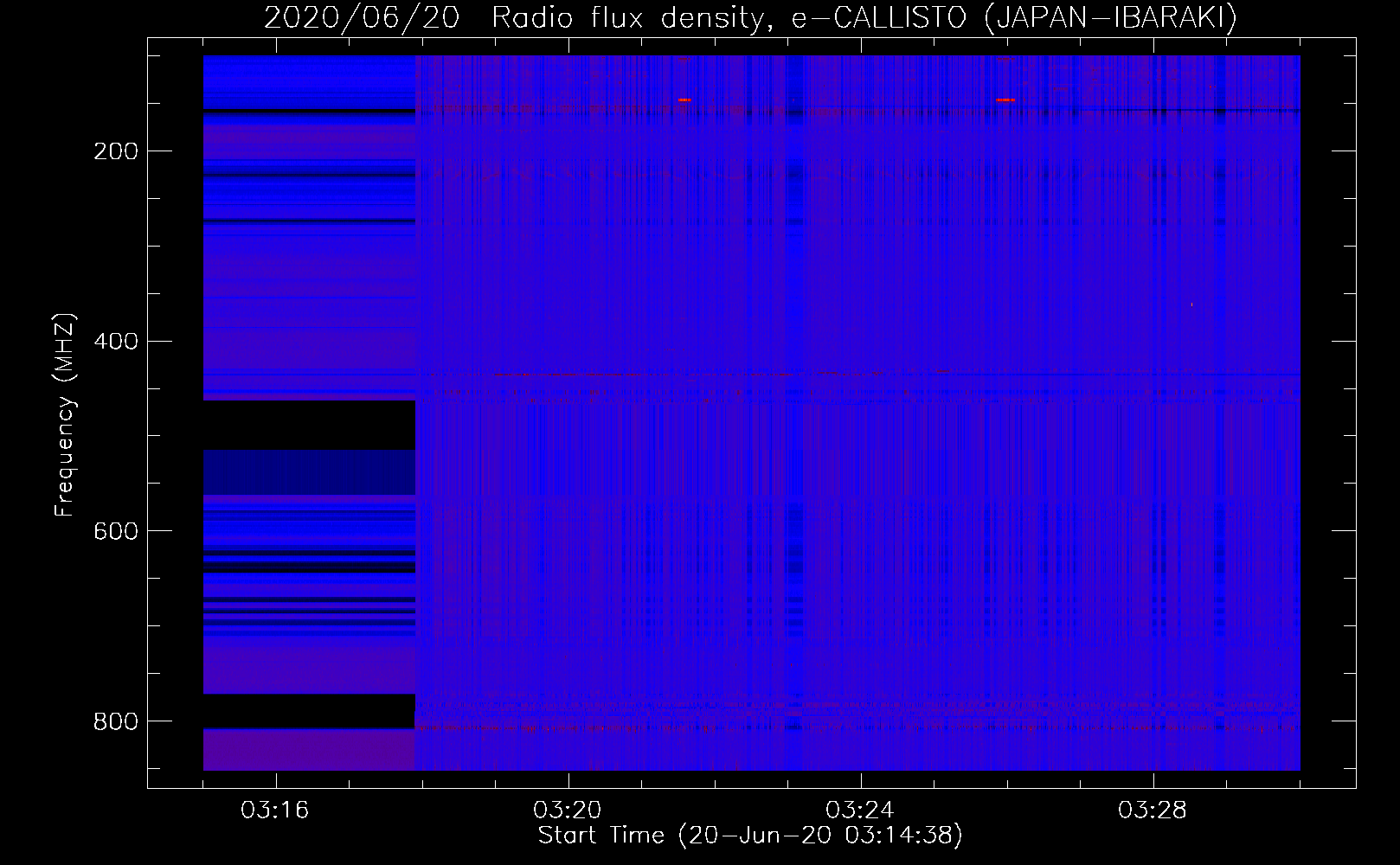Screen dimensions: 1400x865
Task: Click the 400 frequency tick label
Action: tap(116, 342)
